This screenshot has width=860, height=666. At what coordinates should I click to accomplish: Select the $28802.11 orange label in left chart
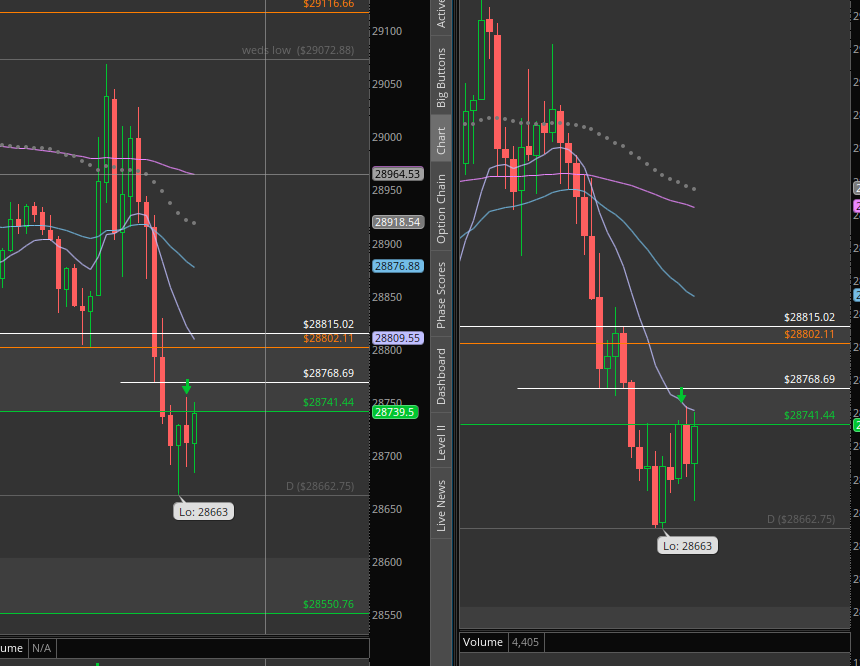coord(329,338)
